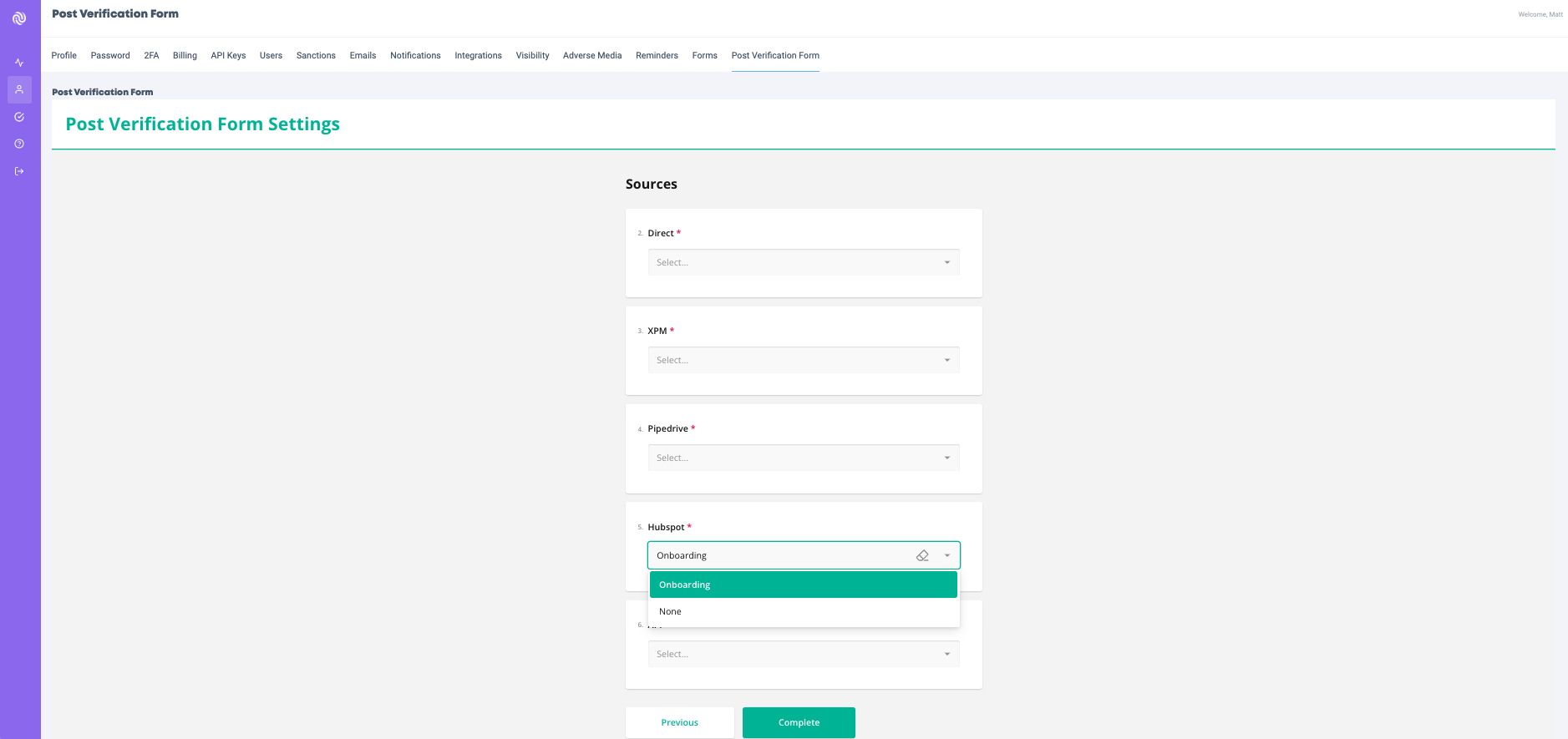Screen dimensions: 1568x739
Task: Open the check-circle verifications sidebar icon
Action: click(19, 117)
